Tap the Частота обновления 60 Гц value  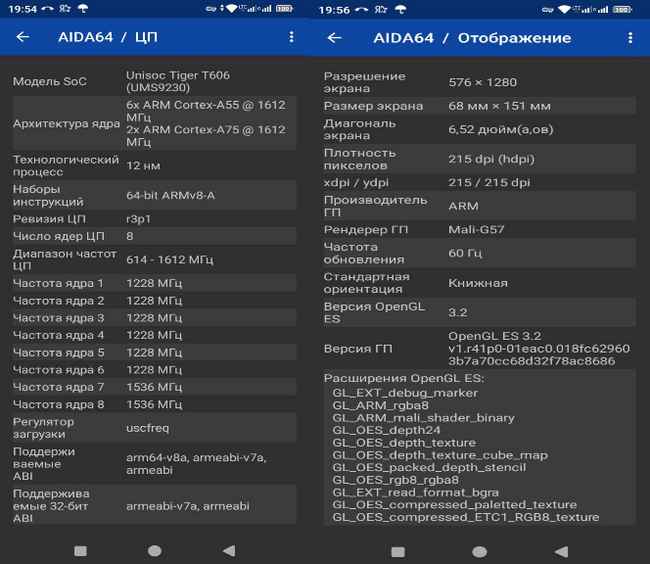(465, 253)
